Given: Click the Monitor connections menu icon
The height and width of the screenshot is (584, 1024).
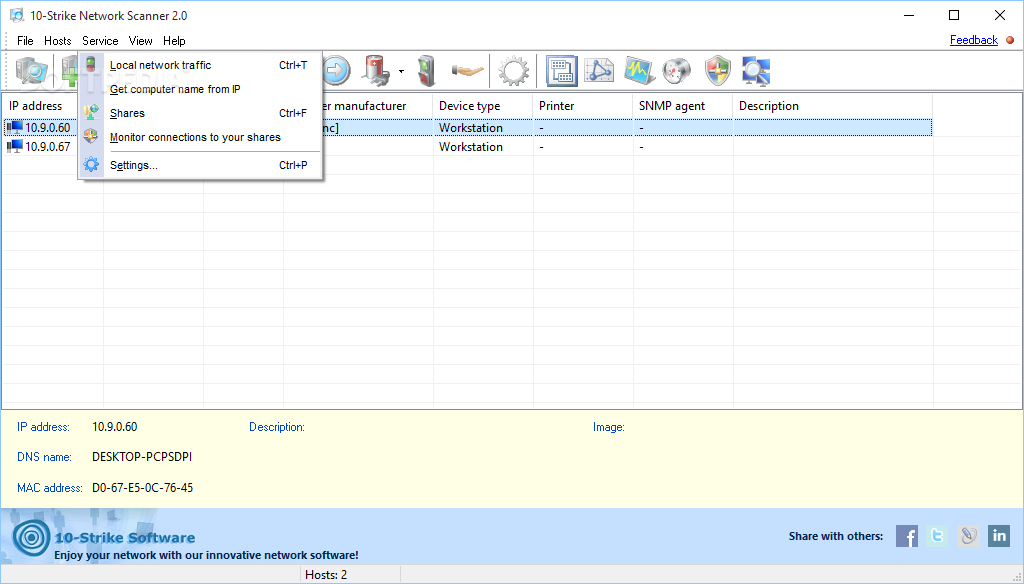Looking at the screenshot, I should [91, 137].
